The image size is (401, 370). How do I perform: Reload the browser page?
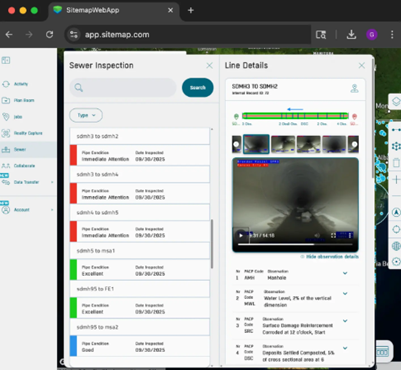(49, 34)
